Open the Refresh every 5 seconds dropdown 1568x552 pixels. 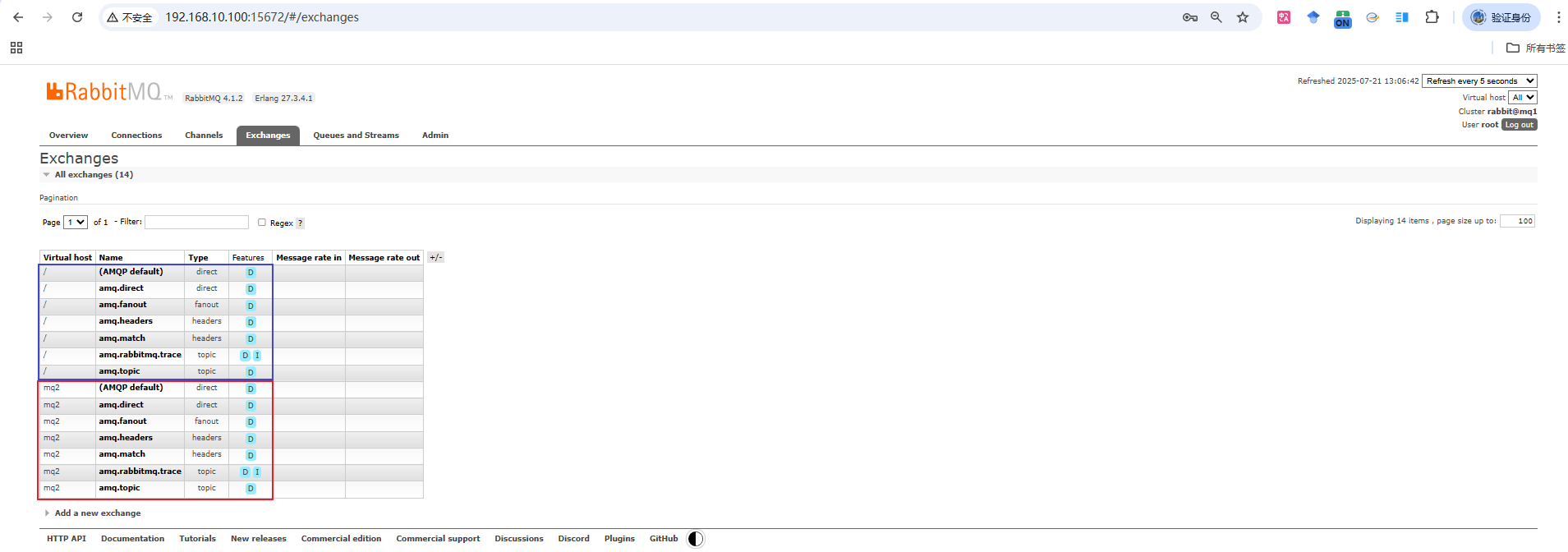click(x=1479, y=81)
